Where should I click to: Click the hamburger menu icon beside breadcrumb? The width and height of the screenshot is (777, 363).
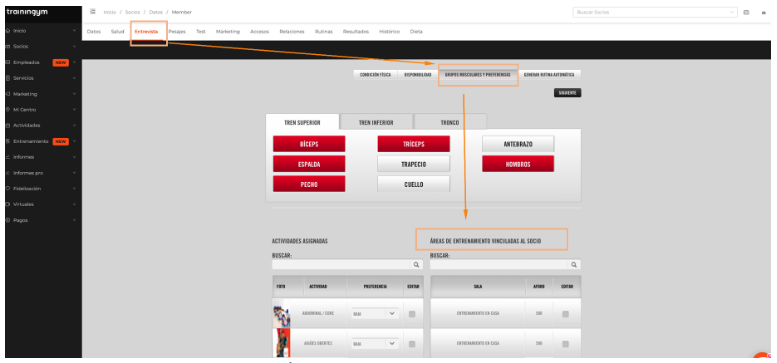click(x=93, y=12)
